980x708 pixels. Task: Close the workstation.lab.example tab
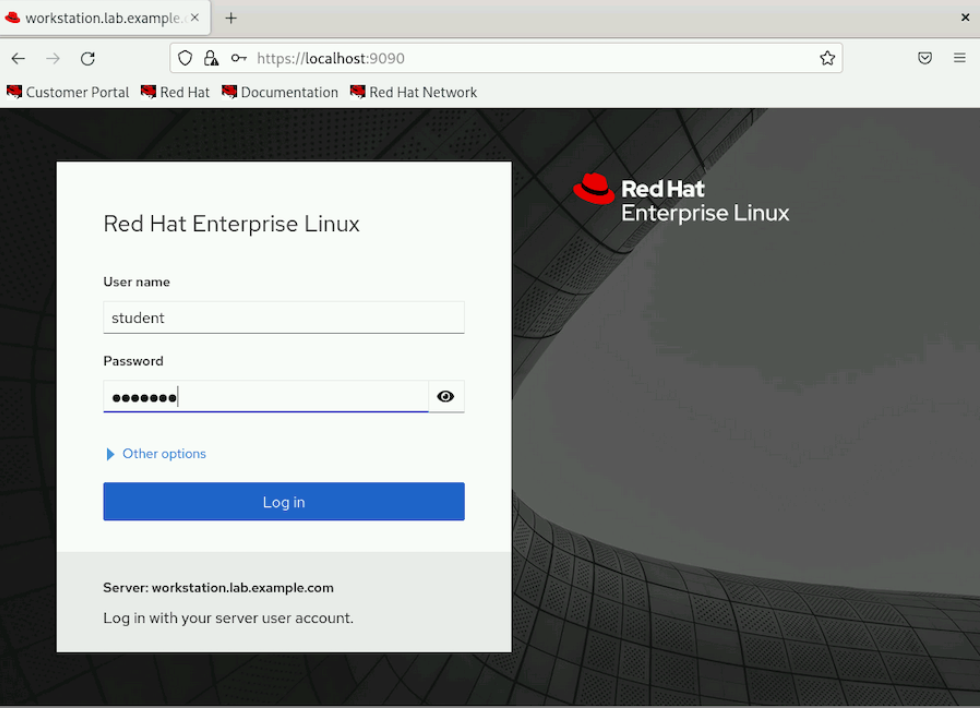click(x=195, y=17)
